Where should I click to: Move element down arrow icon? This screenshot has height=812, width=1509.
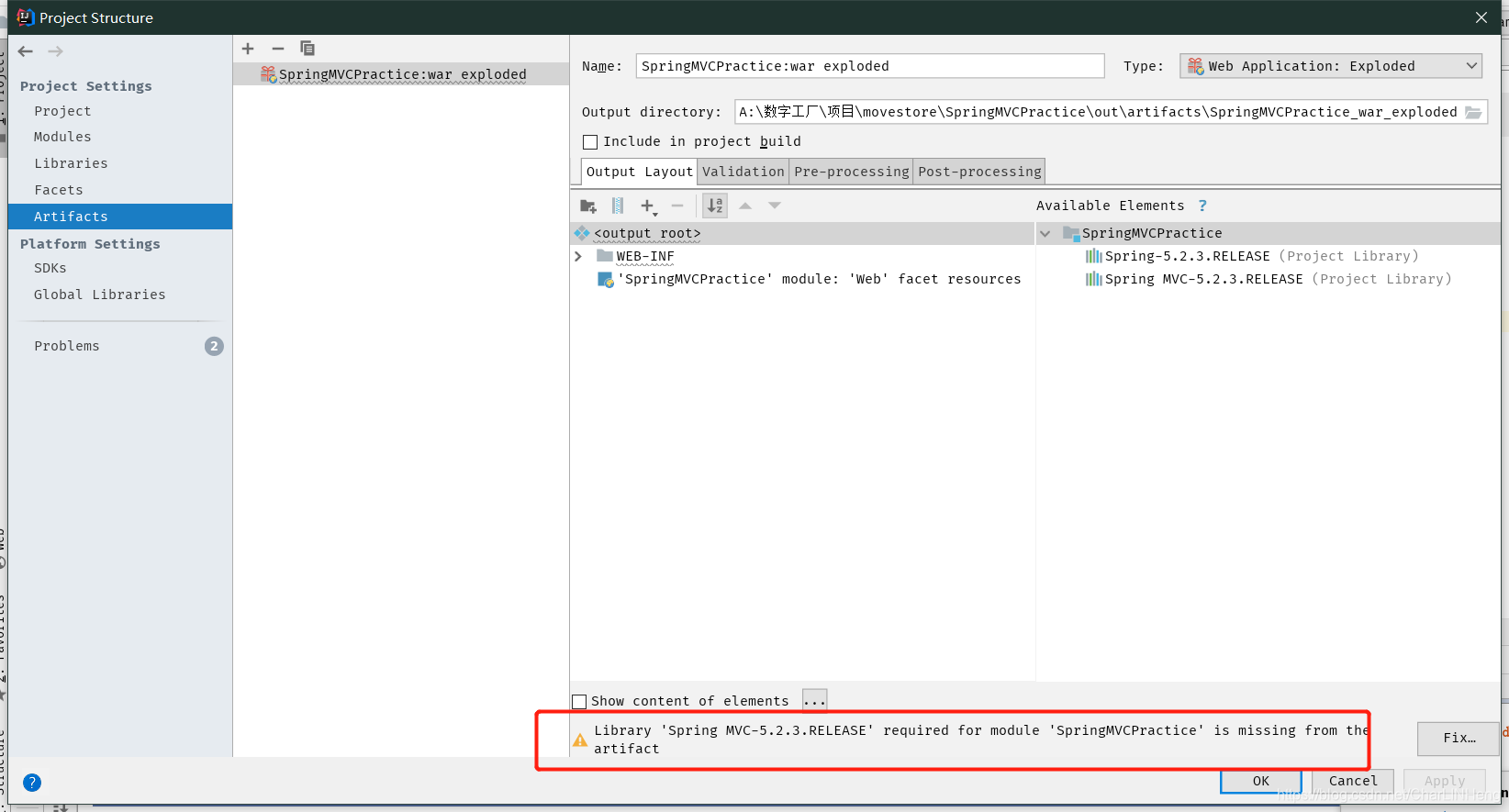775,206
